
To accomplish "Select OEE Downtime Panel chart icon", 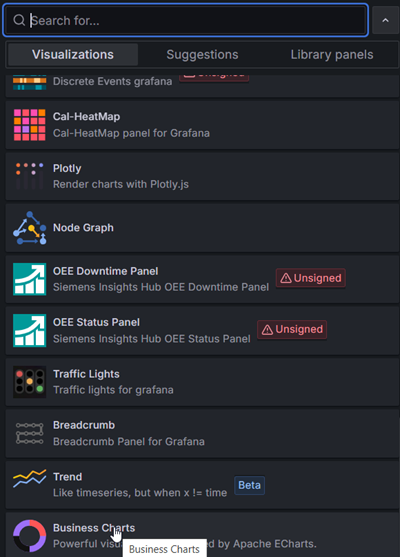I will tap(29, 279).
